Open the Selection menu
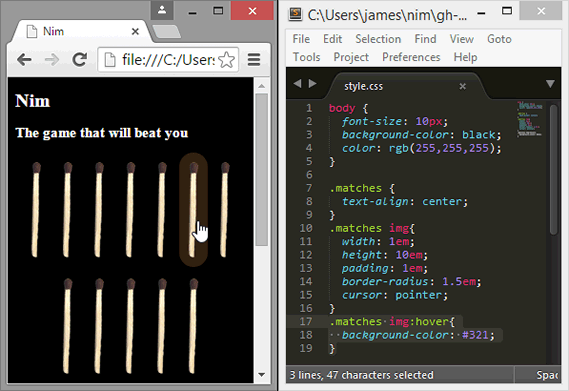The image size is (569, 391). click(378, 39)
